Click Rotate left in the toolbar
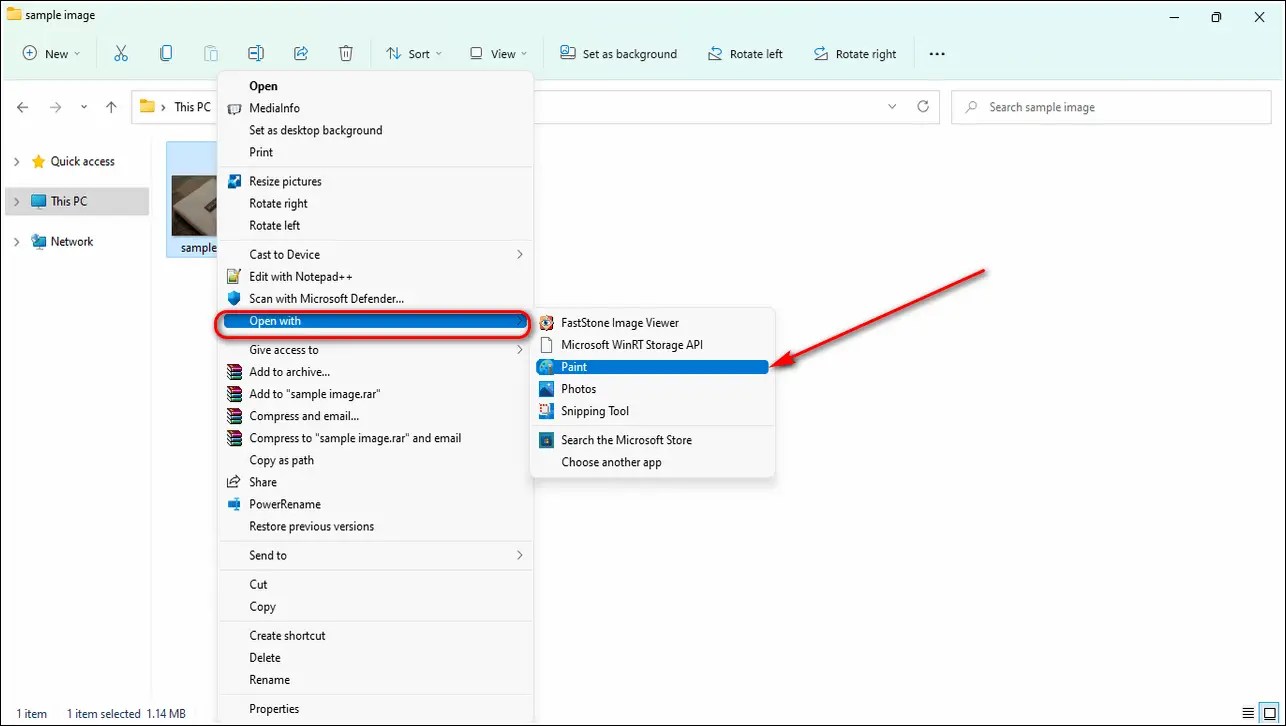The width and height of the screenshot is (1286, 726). coord(746,54)
